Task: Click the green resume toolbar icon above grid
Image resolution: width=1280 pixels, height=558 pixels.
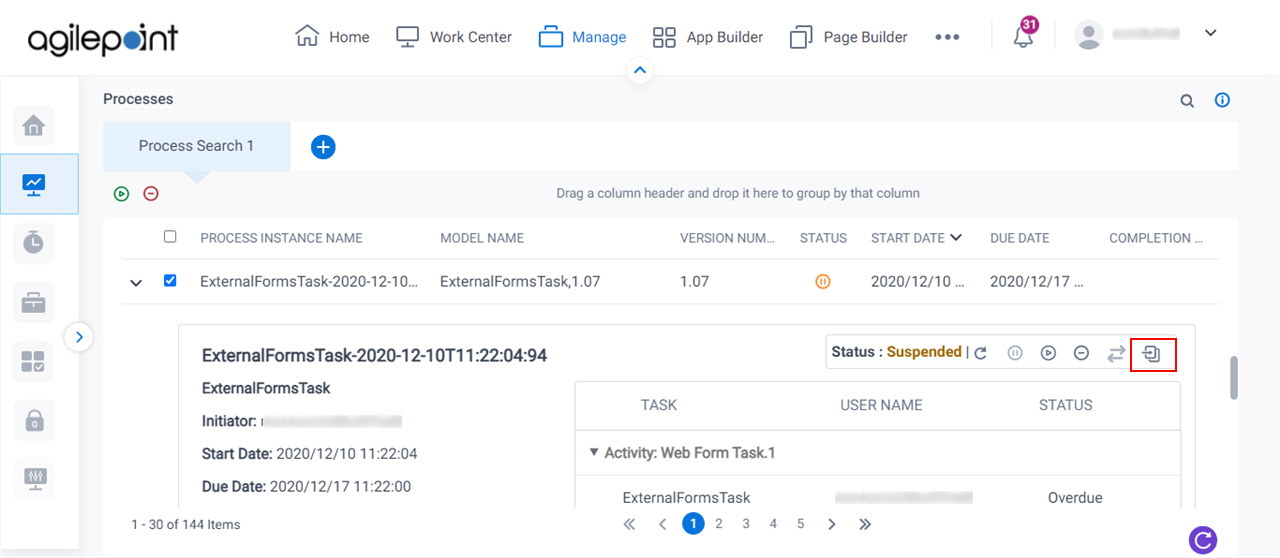Action: 122,194
